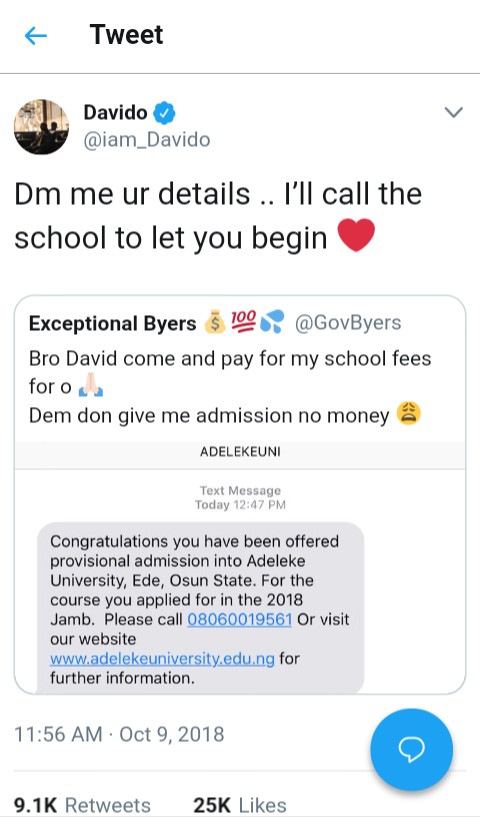Screen dimensions: 480x817
Task: Tap the floating reply bubble button
Action: 411,749
